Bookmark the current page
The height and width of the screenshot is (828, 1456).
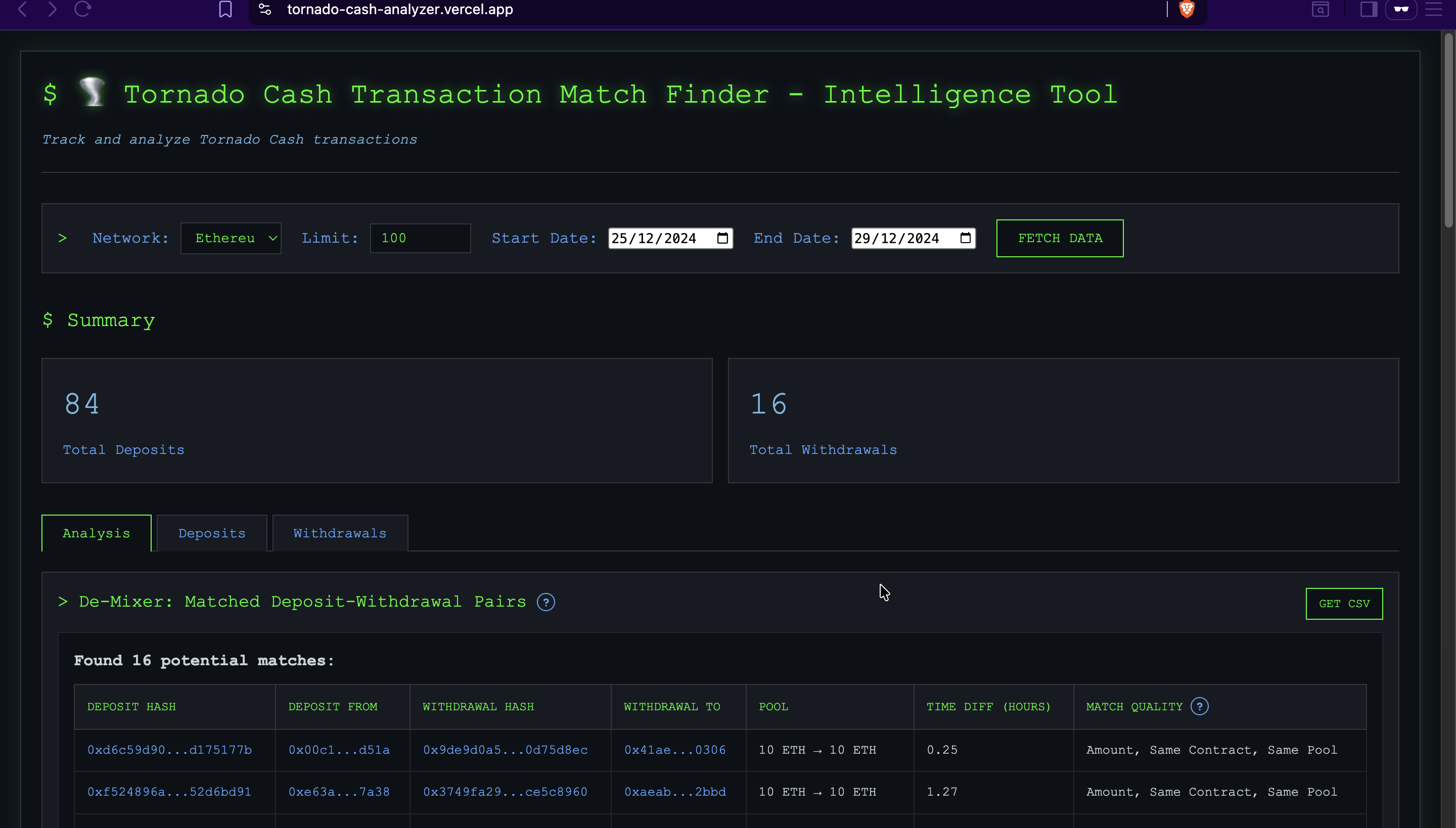tap(225, 9)
